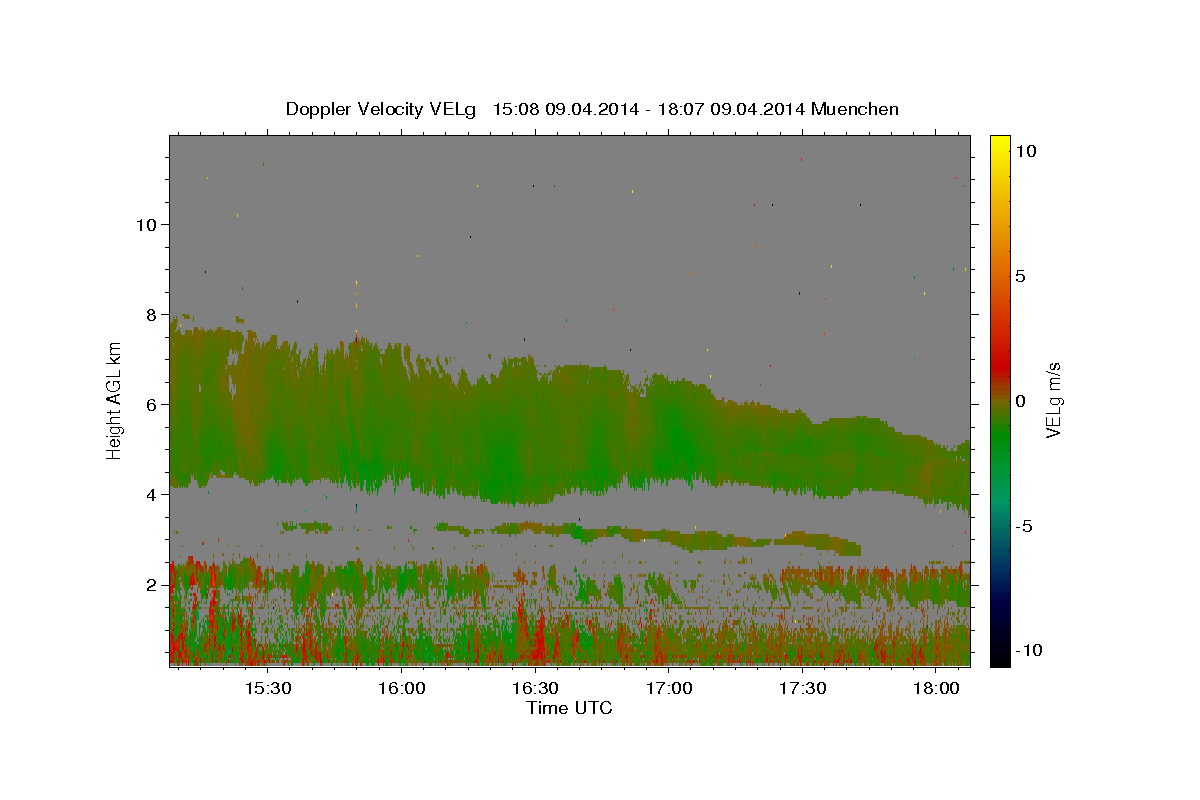Image resolution: width=1200 pixels, height=800 pixels.
Task: Click the 17:30 time tick label
Action: (x=802, y=689)
